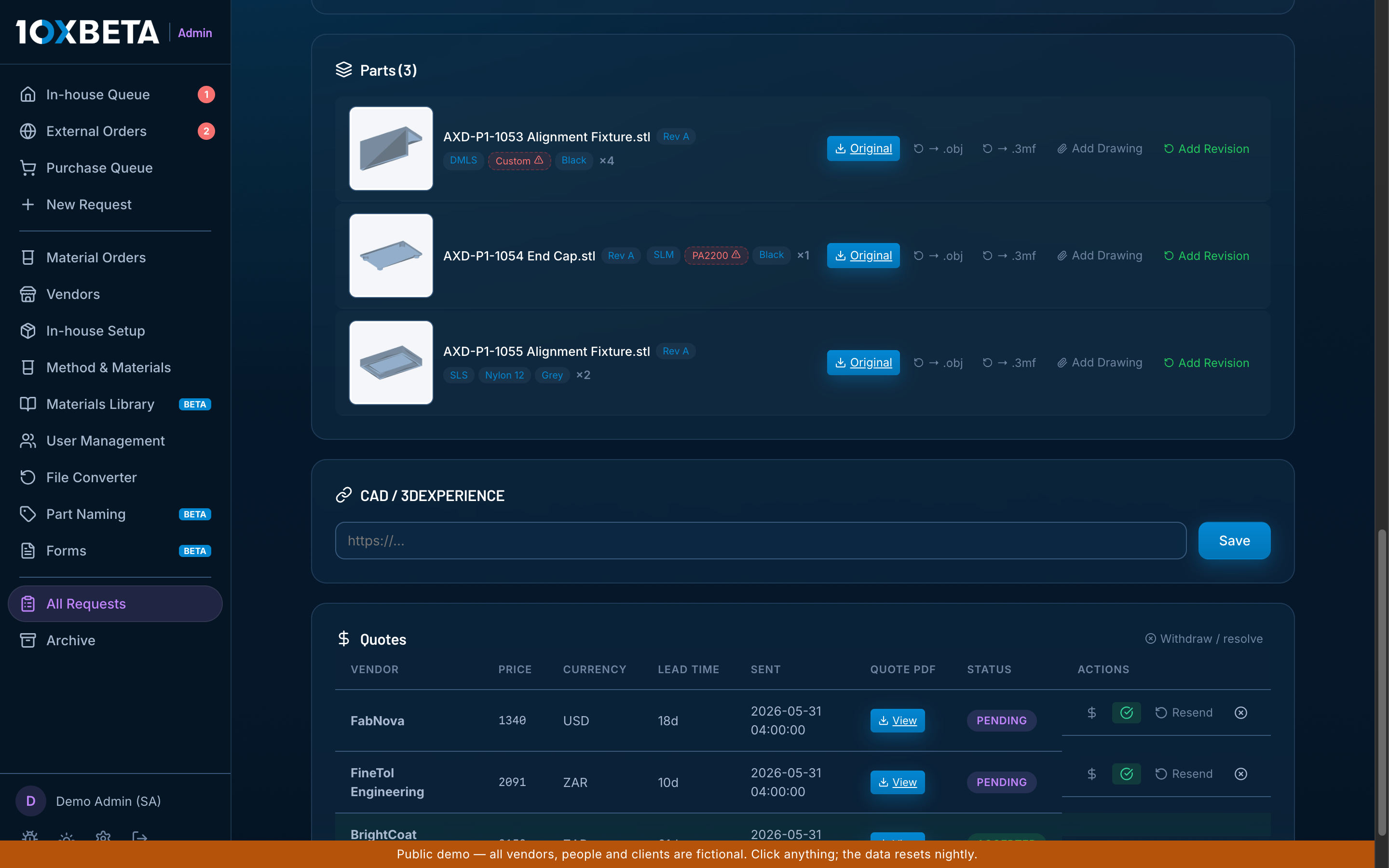Resend the FineTol Engineering quote request
Viewport: 1389px width, 868px height.
(1184, 774)
